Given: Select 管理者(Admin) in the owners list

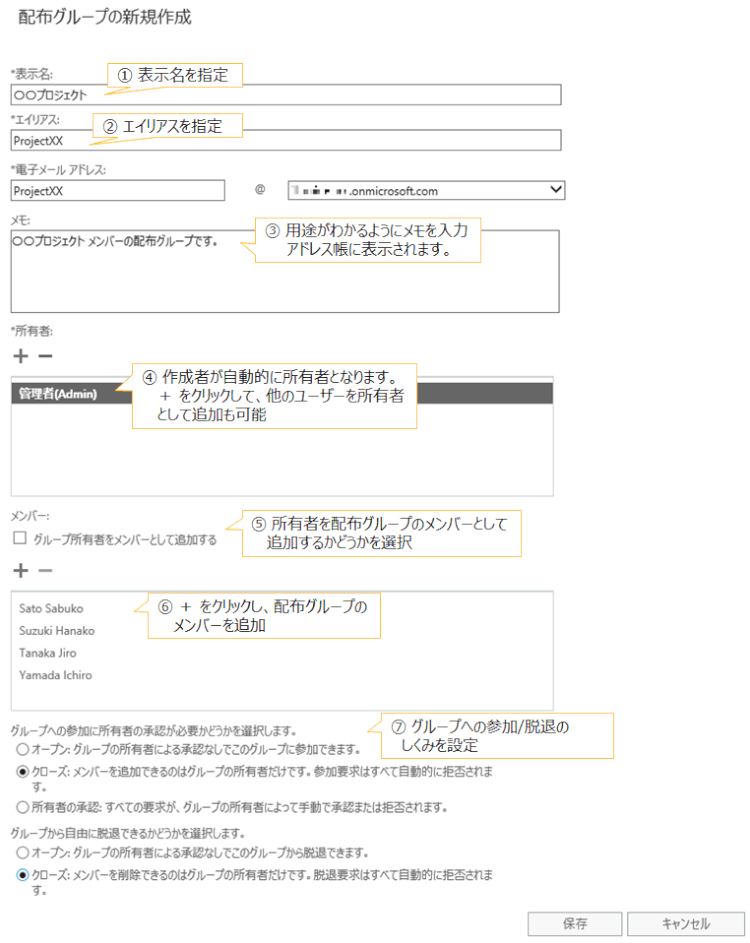Looking at the screenshot, I should 282,394.
